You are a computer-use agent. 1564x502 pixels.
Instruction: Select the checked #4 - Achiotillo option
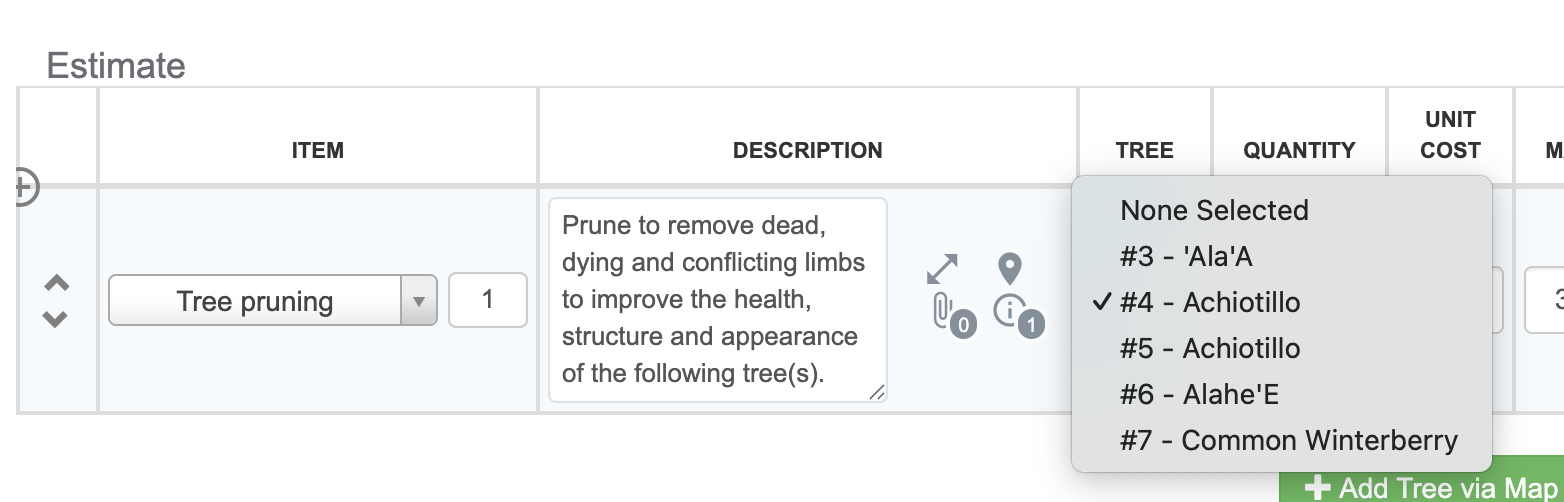pos(1210,302)
